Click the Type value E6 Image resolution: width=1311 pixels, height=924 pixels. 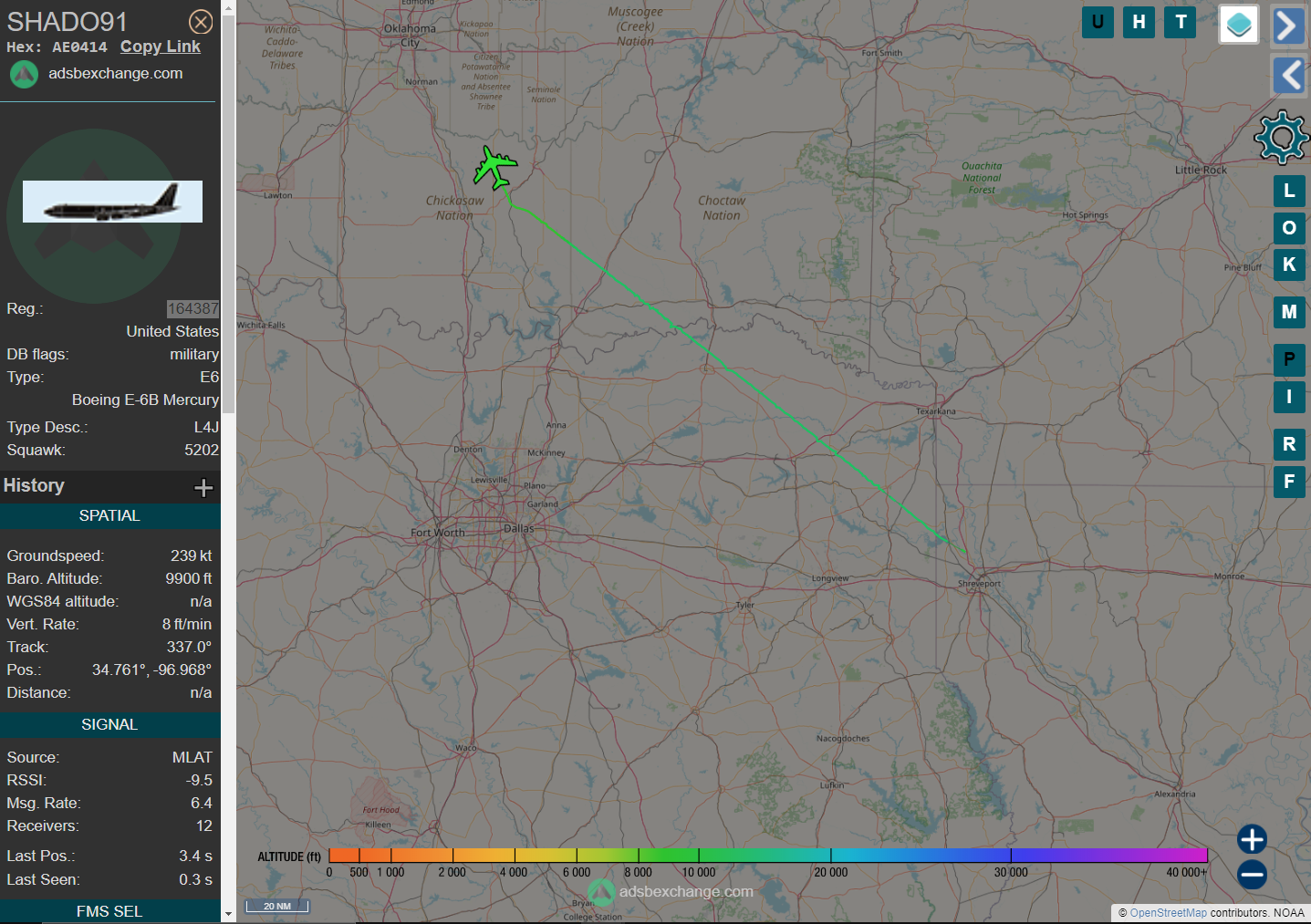click(x=210, y=378)
